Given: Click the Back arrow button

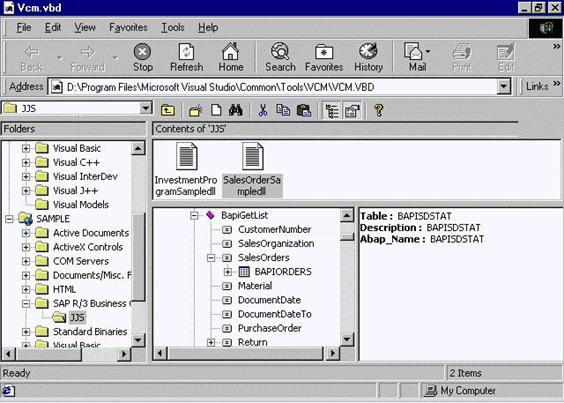Looking at the screenshot, I should [32, 57].
